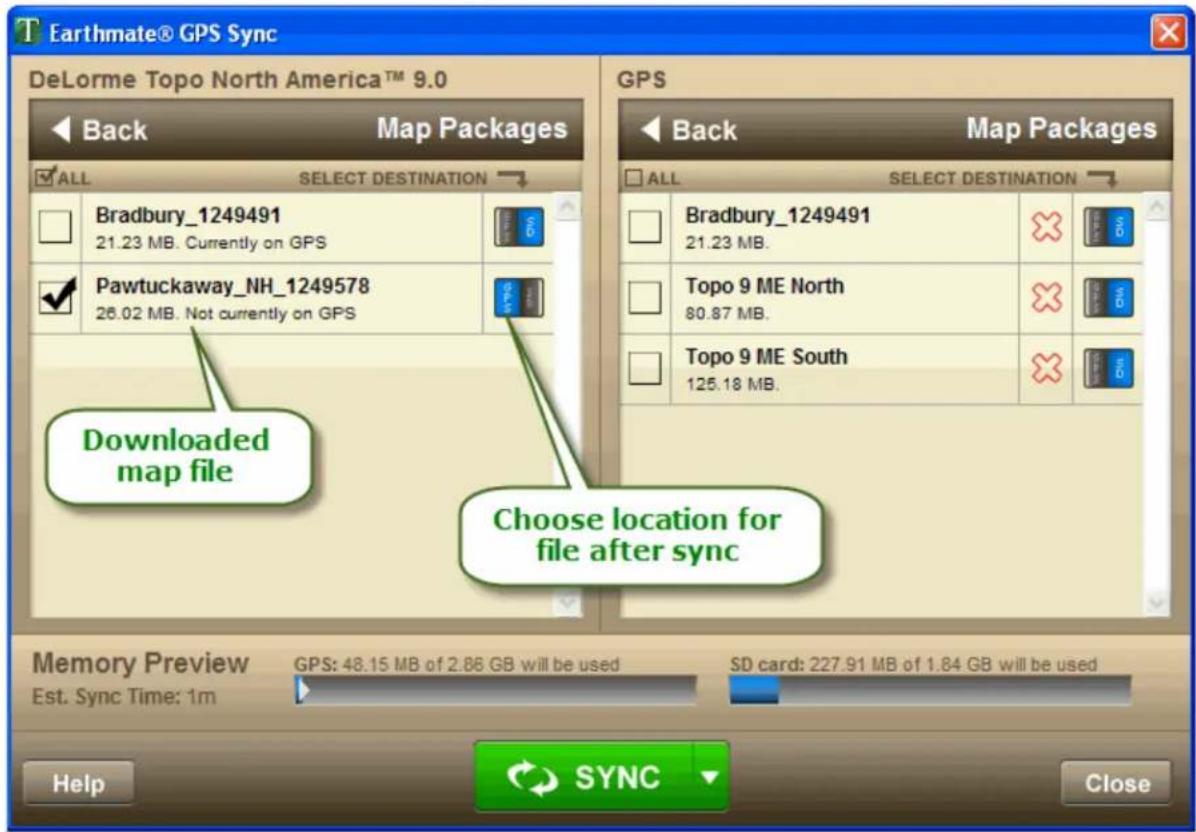Go Back in the GPS panel
The width and height of the screenshot is (1196, 832).
(x=689, y=130)
